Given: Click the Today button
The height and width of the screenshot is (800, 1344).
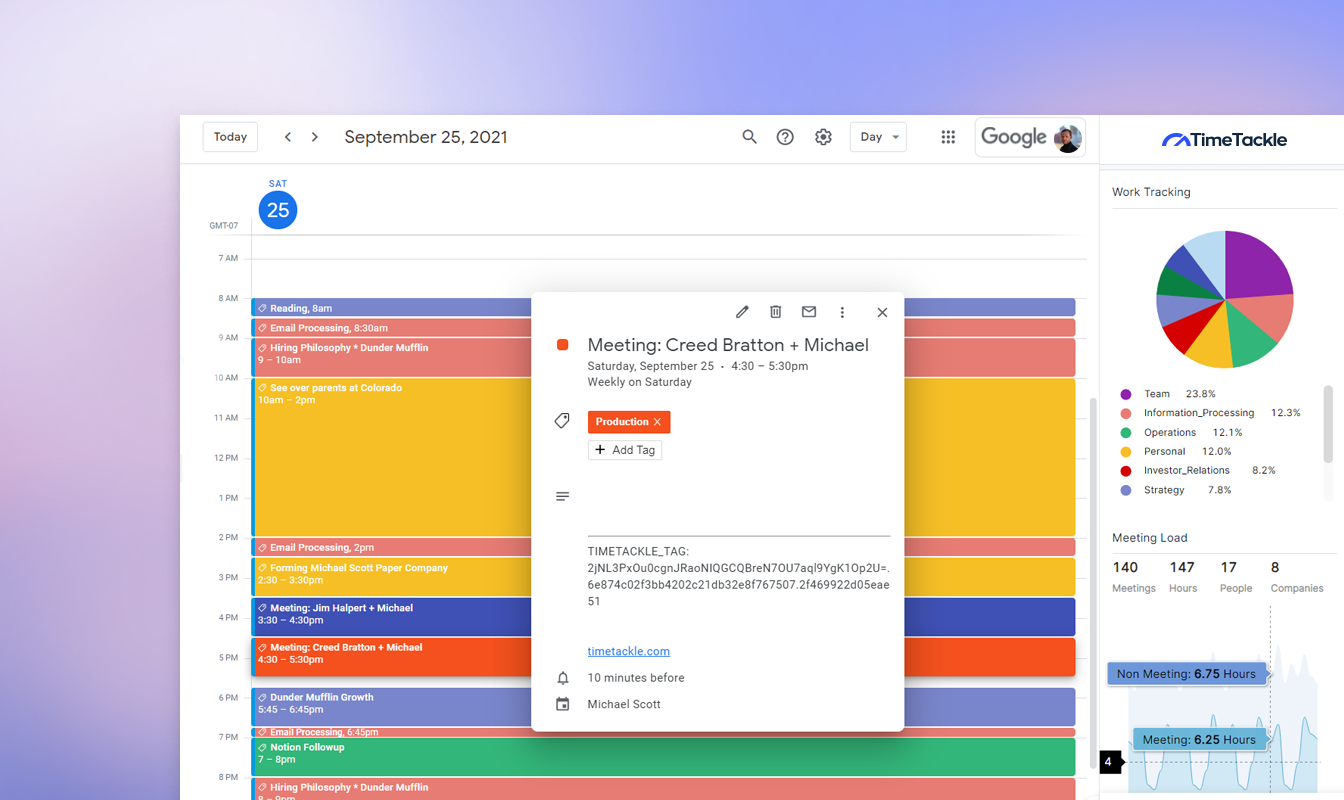Looking at the screenshot, I should point(230,137).
